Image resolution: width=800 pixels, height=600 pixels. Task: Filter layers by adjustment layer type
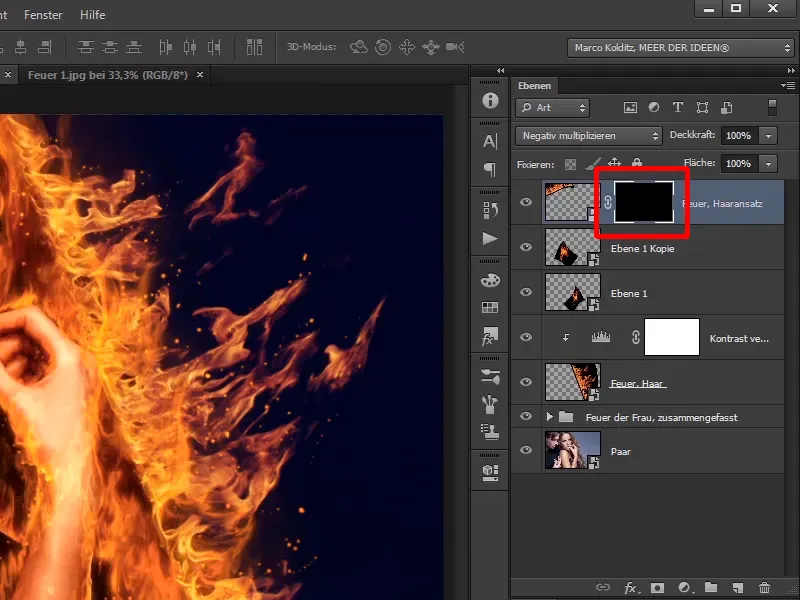(x=654, y=108)
